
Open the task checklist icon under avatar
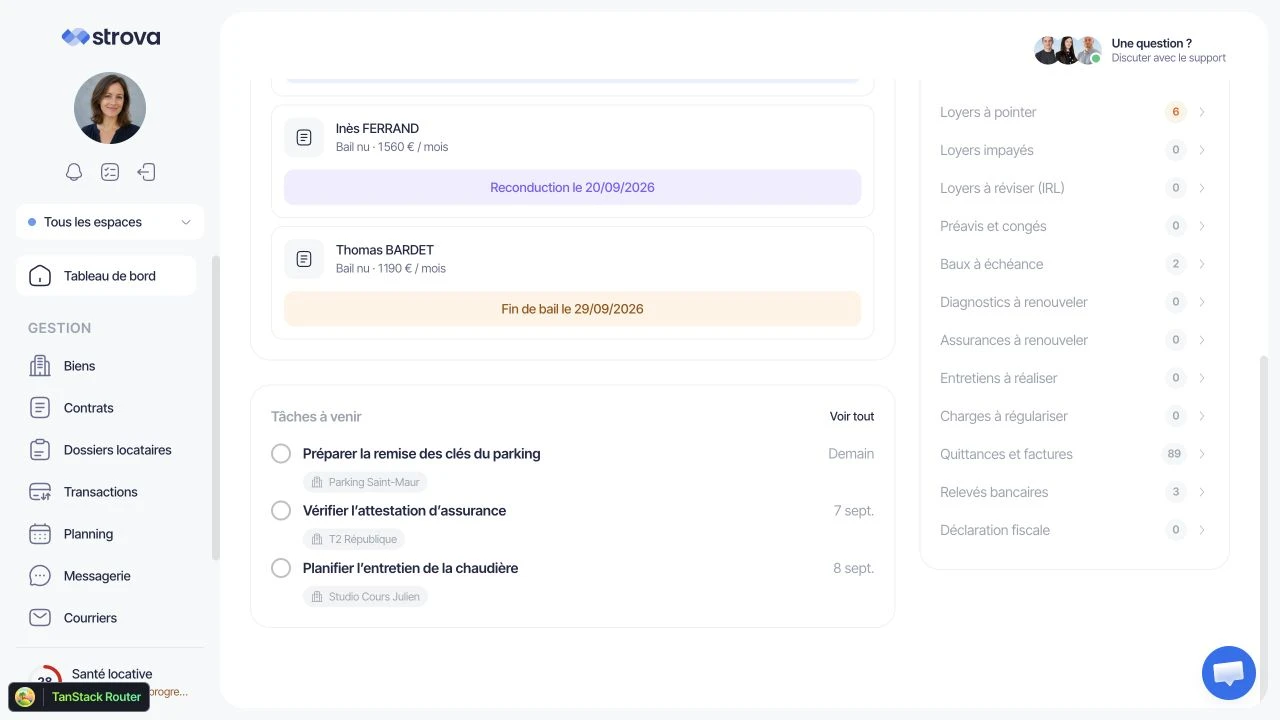pos(110,172)
